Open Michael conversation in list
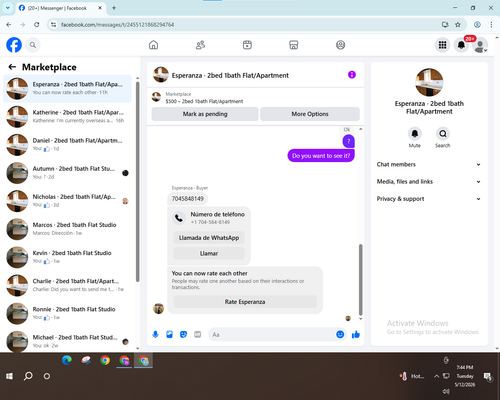Image resolution: width=500 pixels, height=400 pixels. coord(67,341)
